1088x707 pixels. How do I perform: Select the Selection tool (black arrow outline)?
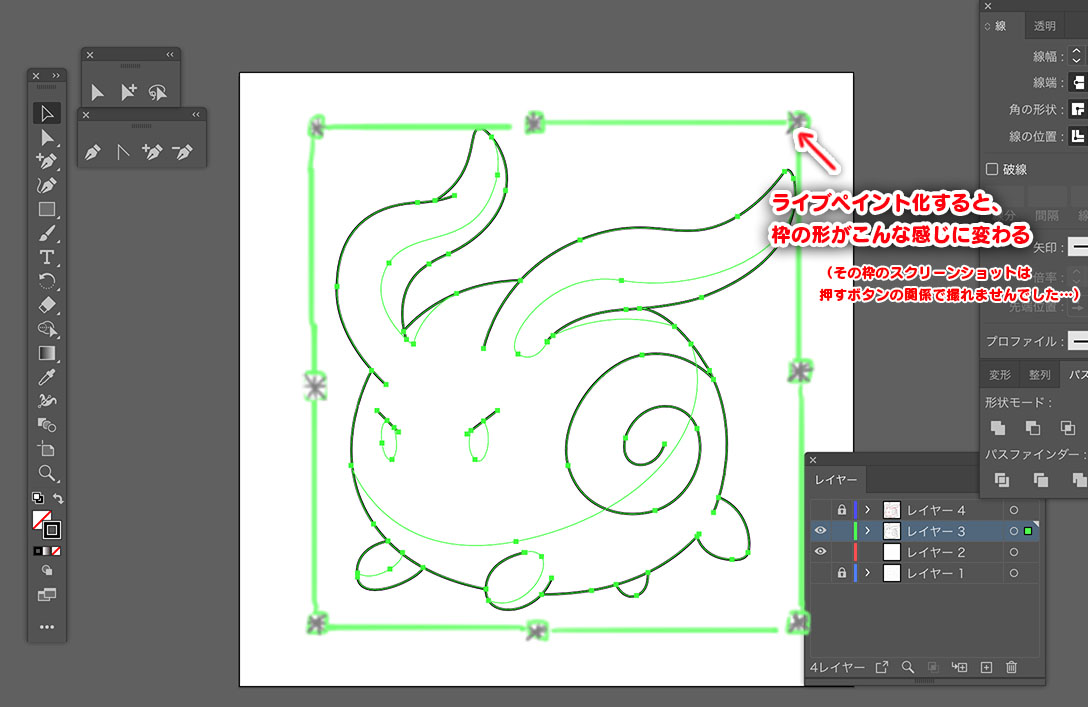(x=46, y=113)
